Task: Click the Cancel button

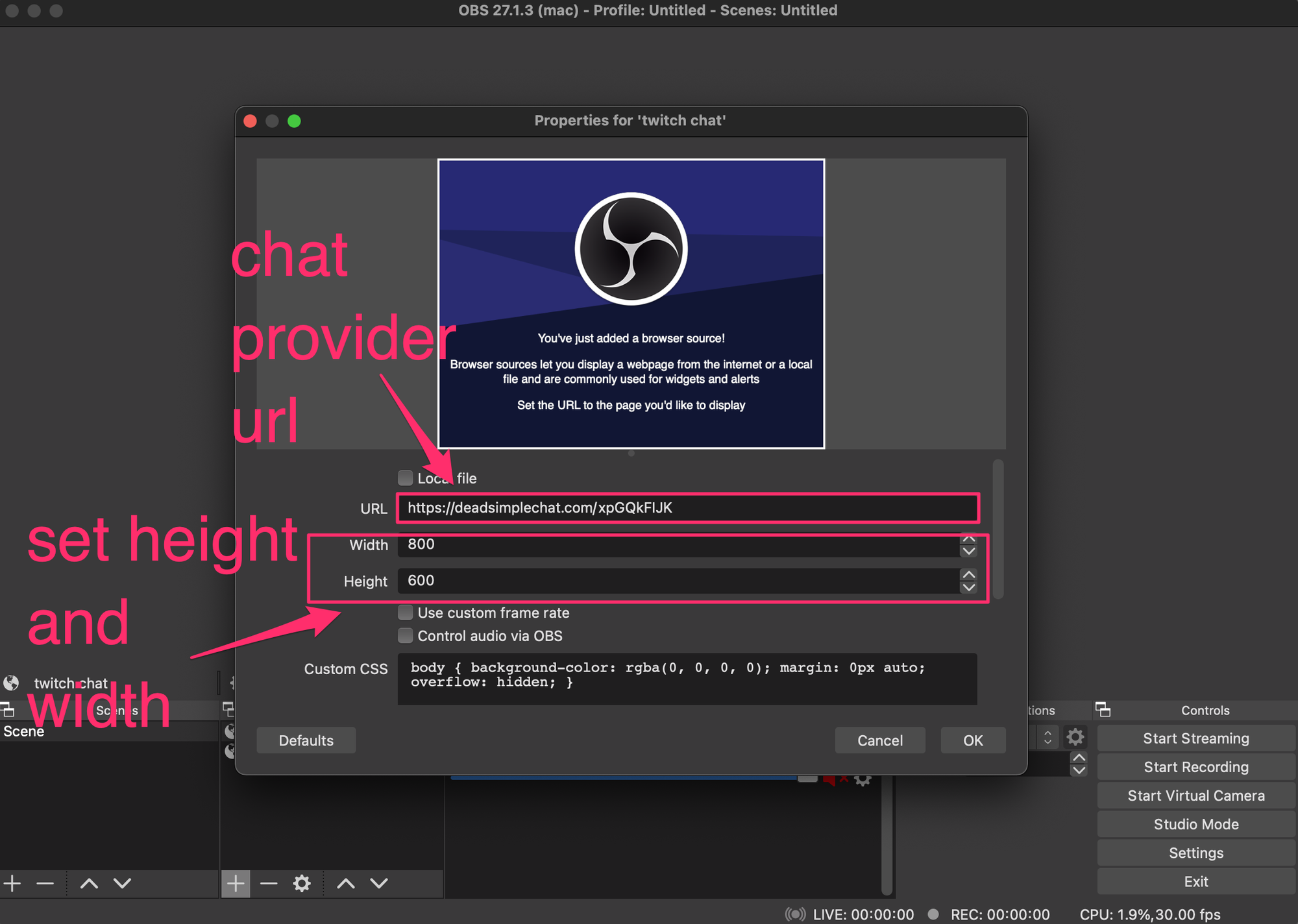Action: coord(877,740)
